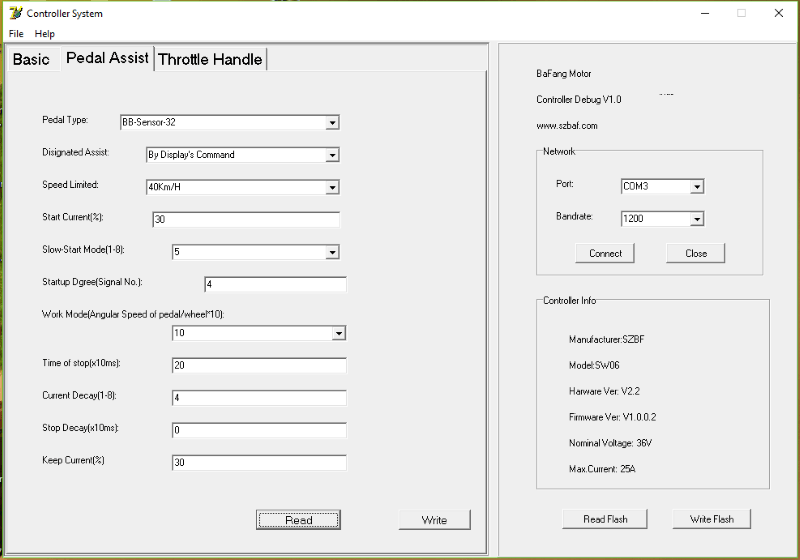Viewport: 800px width, 560px height.
Task: Focus the Startup Degree Signal No. field
Action: point(276,284)
